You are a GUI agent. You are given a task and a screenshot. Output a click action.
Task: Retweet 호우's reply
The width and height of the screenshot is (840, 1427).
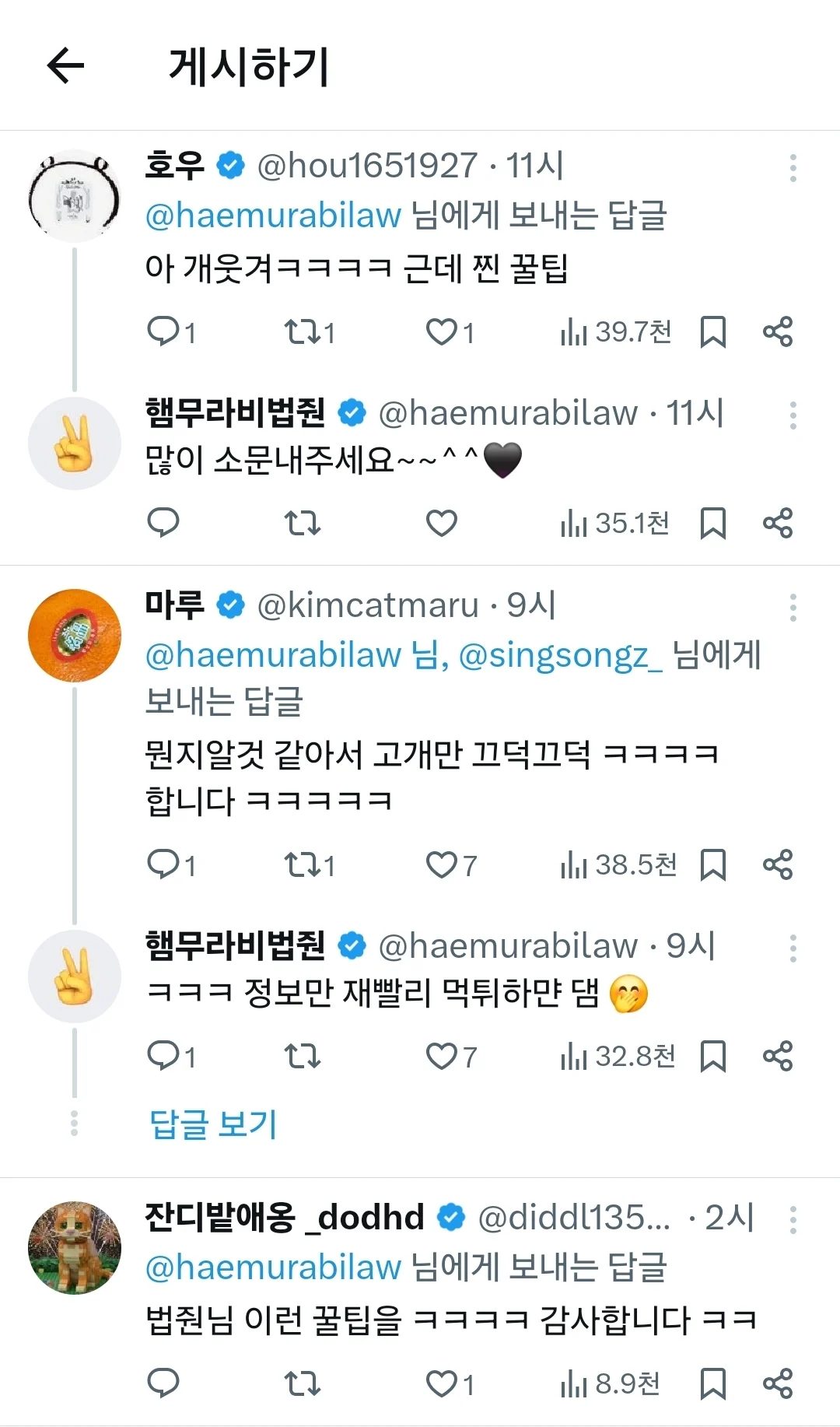[x=302, y=331]
